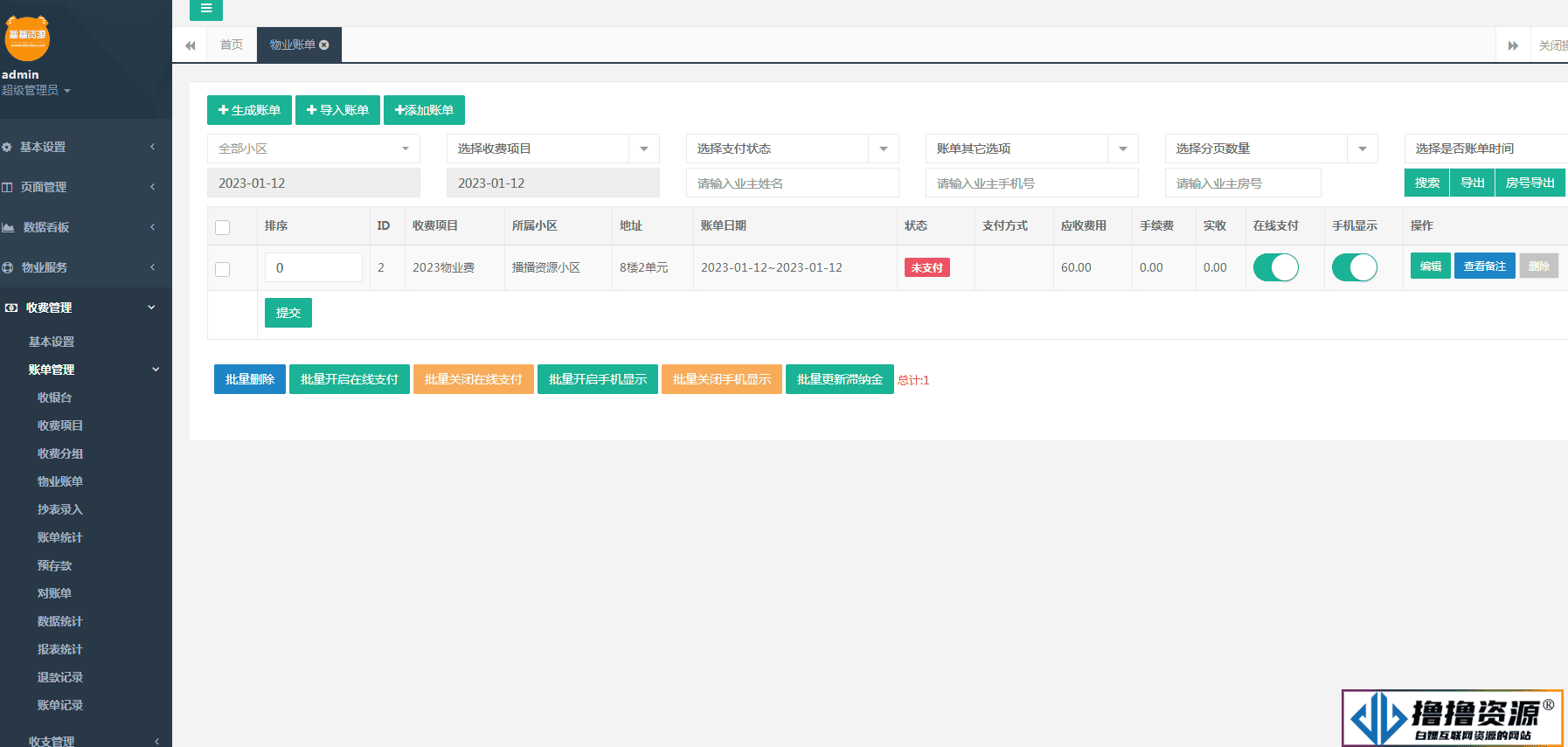1568x747 pixels.
Task: Click the 排序 input showing 0
Action: coord(314,267)
